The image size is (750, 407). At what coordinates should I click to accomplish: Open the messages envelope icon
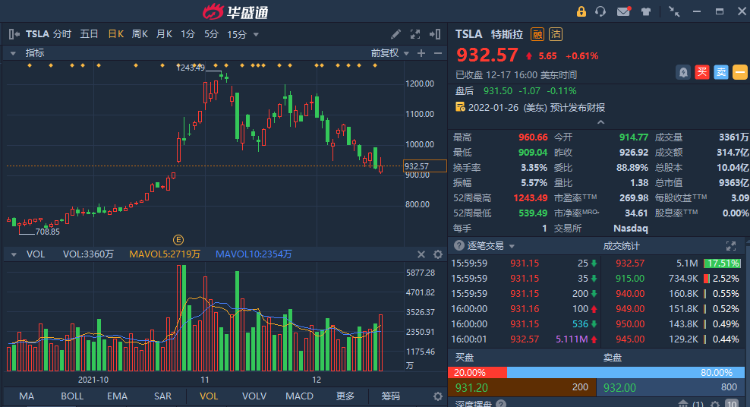tap(623, 11)
